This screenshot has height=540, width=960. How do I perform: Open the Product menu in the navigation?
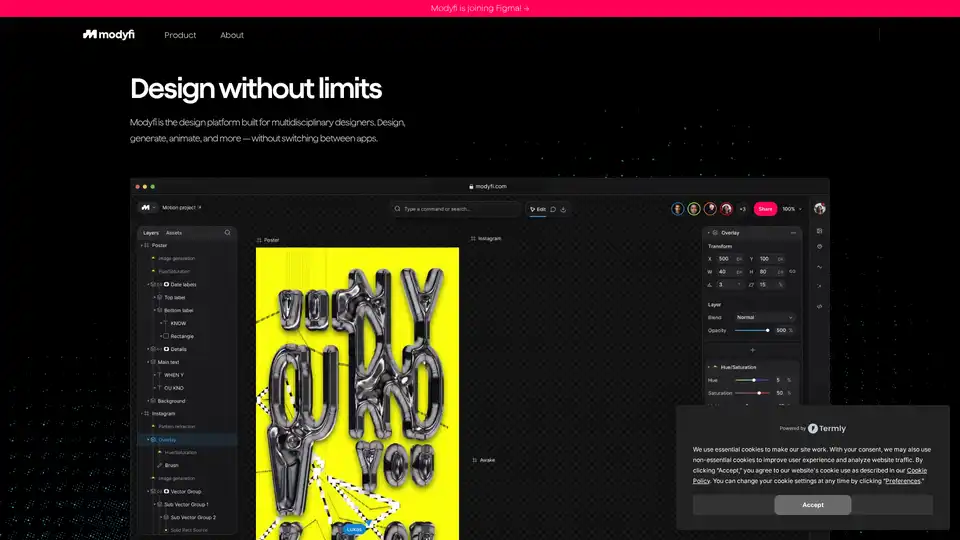point(180,35)
